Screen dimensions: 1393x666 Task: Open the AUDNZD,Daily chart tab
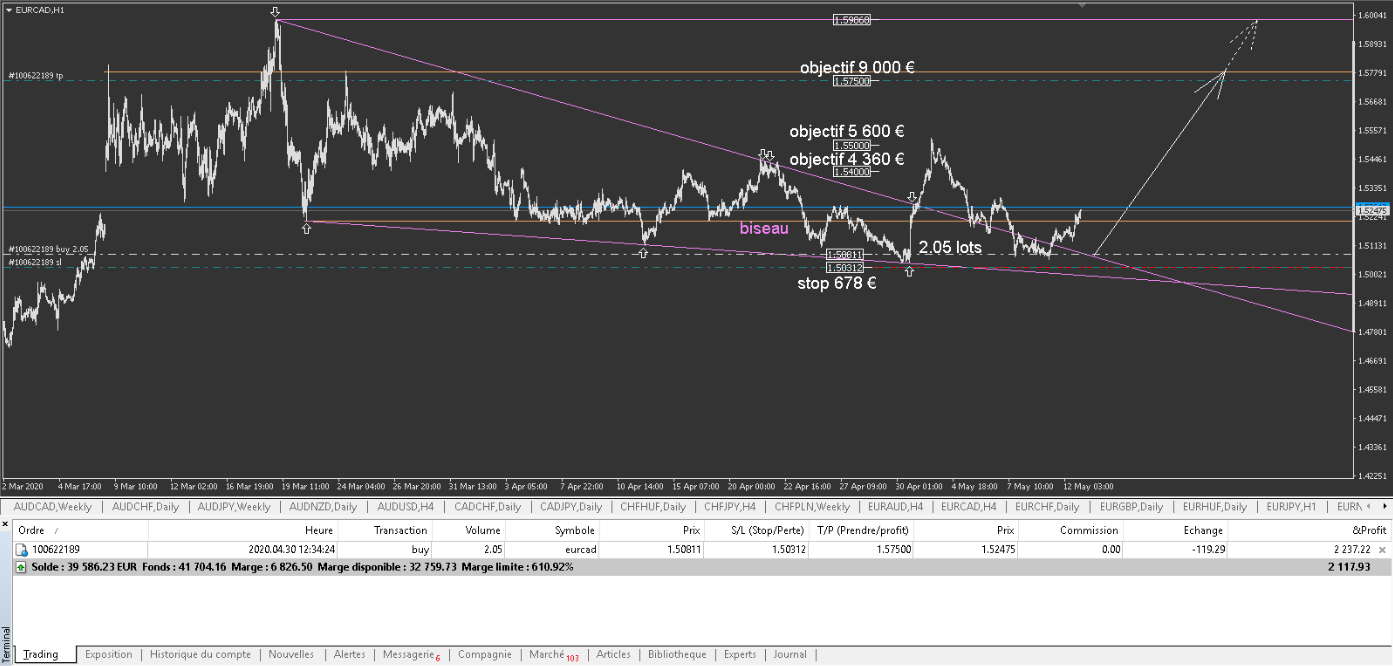tap(322, 506)
